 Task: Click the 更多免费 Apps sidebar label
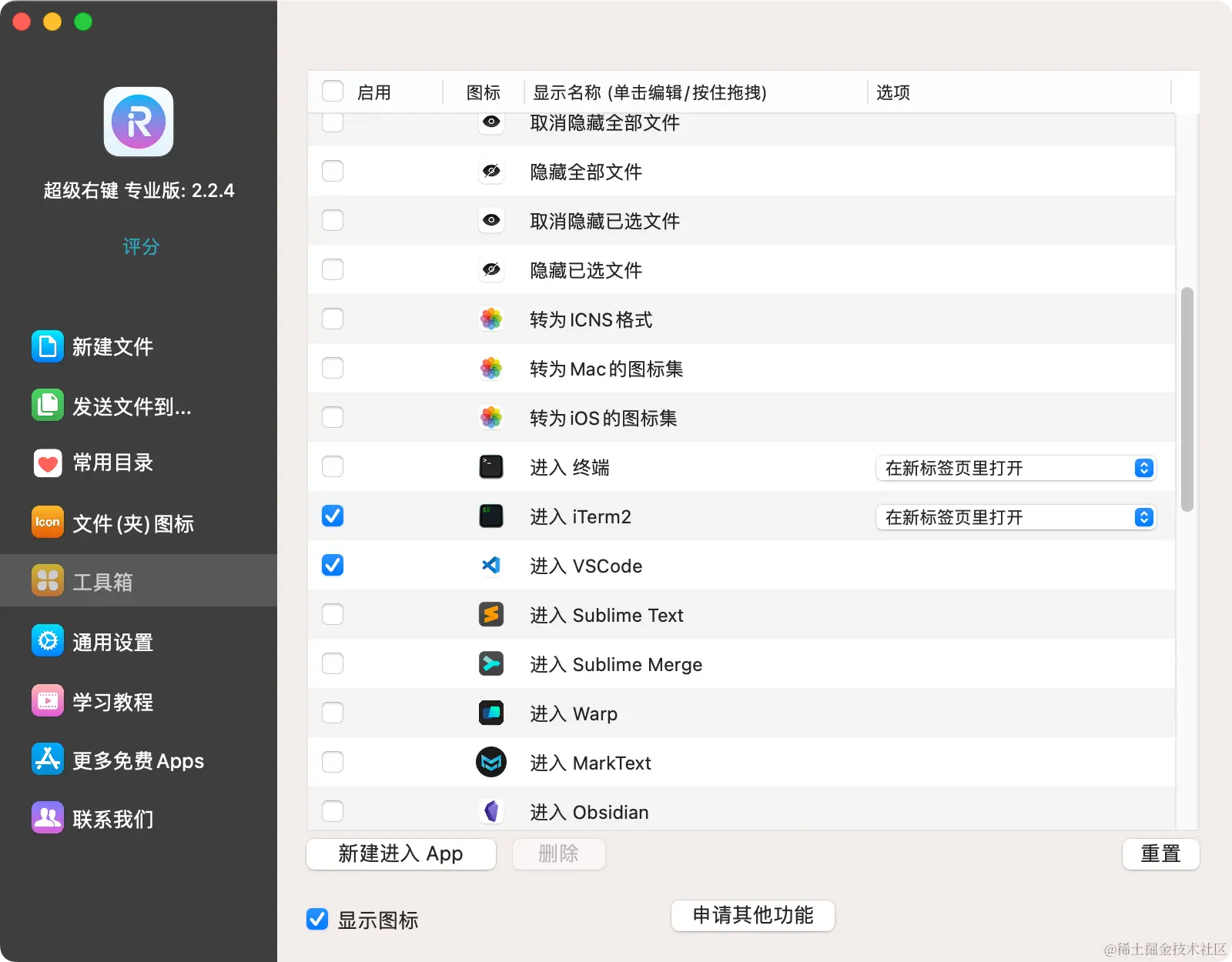click(139, 761)
